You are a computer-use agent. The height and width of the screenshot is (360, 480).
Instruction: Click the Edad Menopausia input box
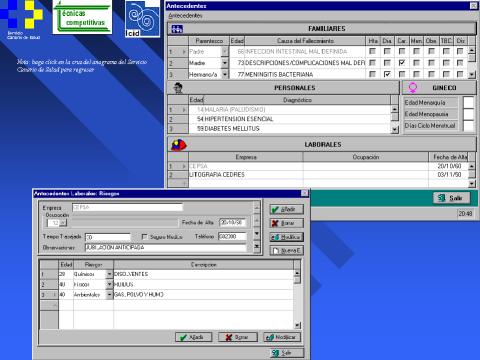pos(469,114)
